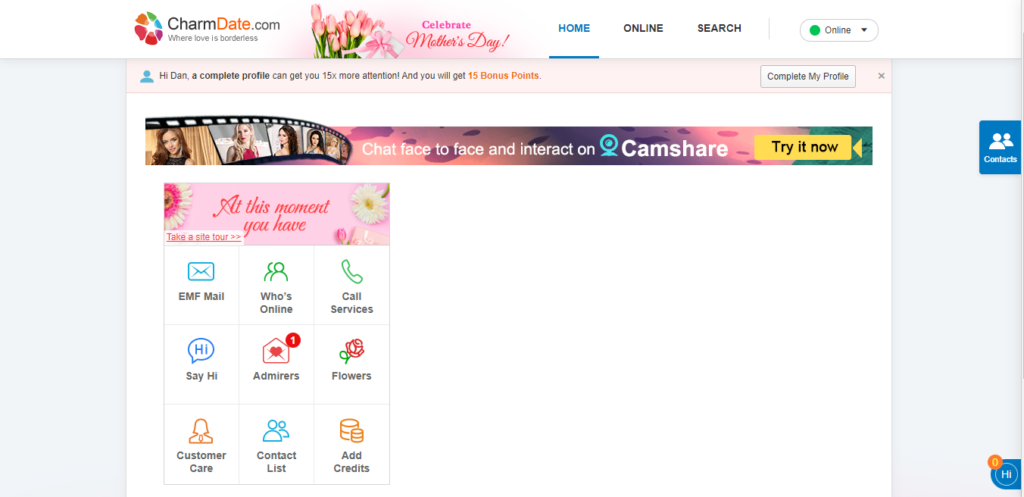Click the Camshare film strip photos
The width and height of the screenshot is (1024, 497).
248,142
